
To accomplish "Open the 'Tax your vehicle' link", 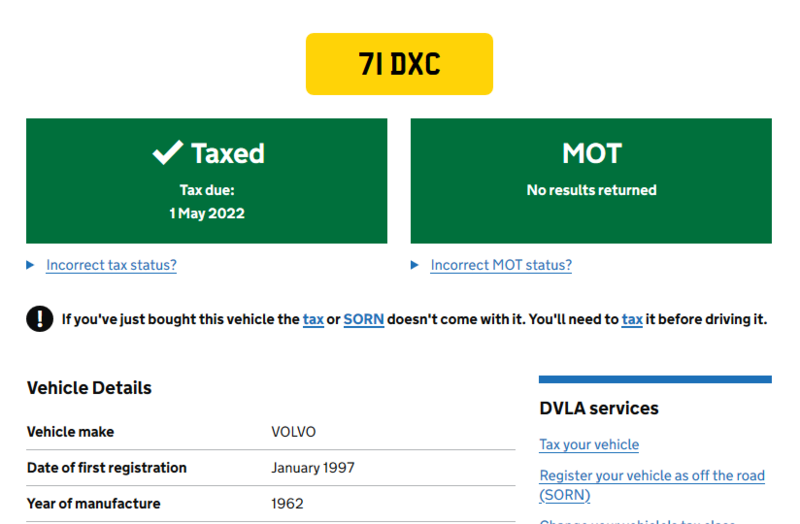I will [x=589, y=444].
